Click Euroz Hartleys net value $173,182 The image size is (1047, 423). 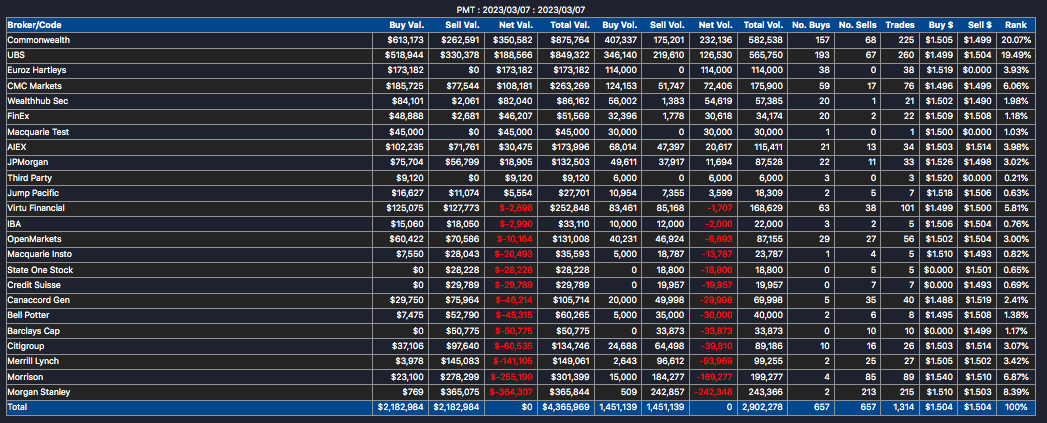point(515,70)
